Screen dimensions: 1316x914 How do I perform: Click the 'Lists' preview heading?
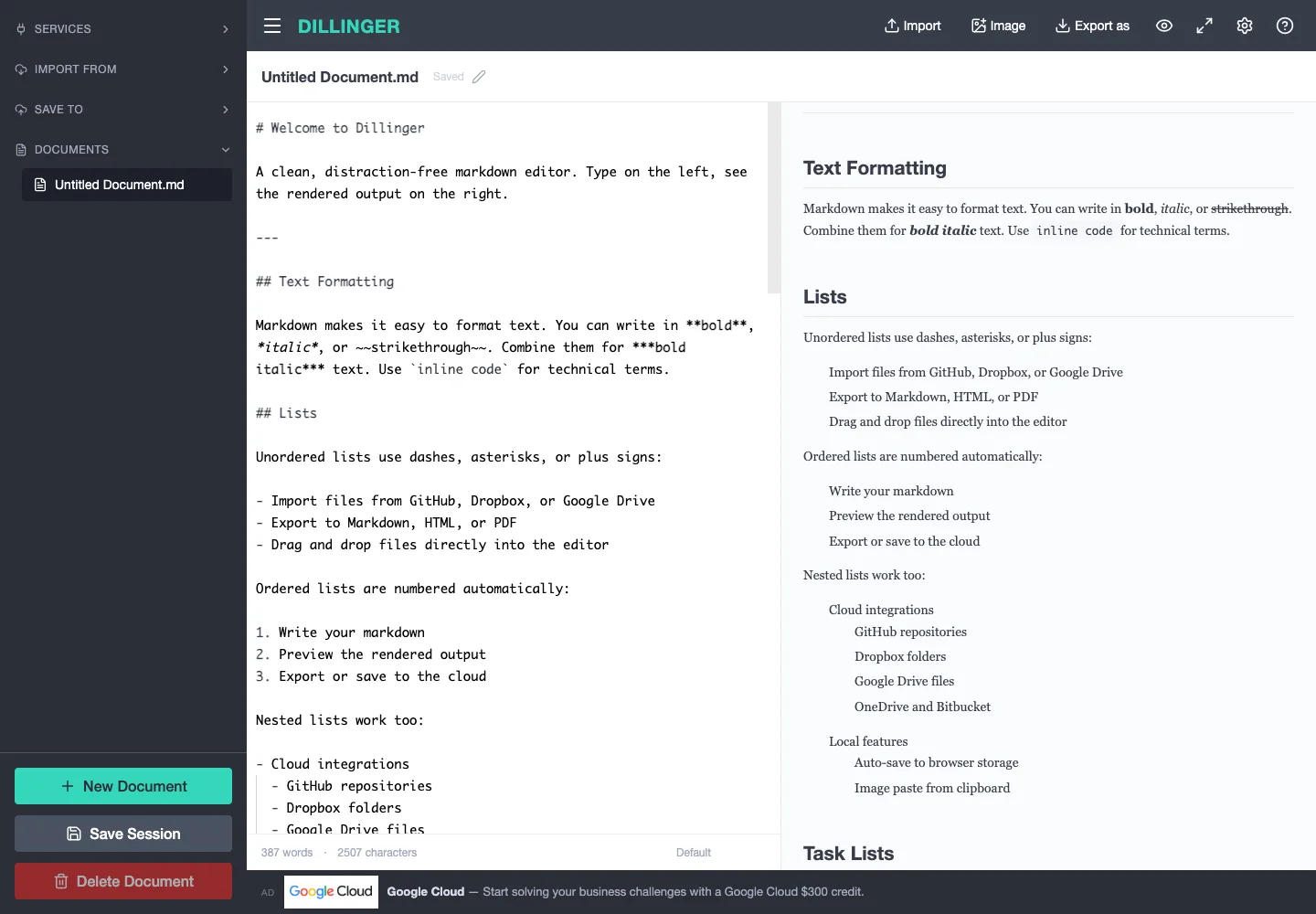pyautogui.click(x=825, y=297)
